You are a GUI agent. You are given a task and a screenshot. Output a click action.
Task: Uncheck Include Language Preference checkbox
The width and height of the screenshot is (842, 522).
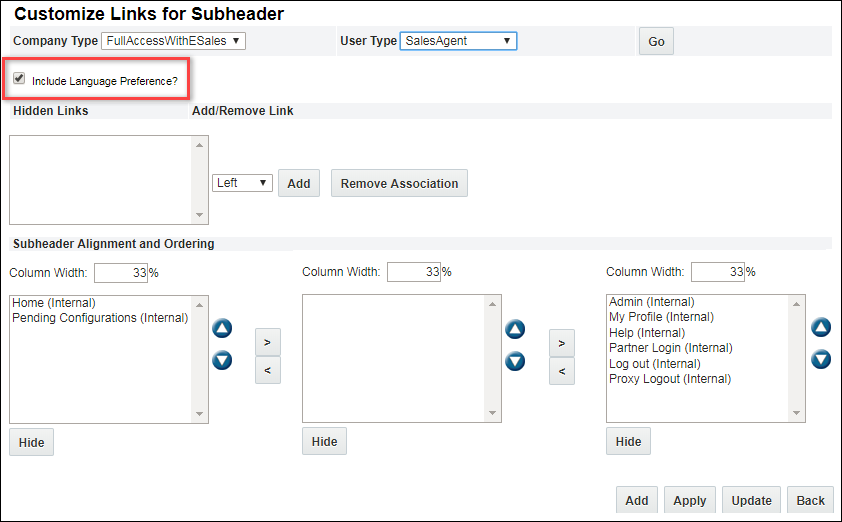19,78
